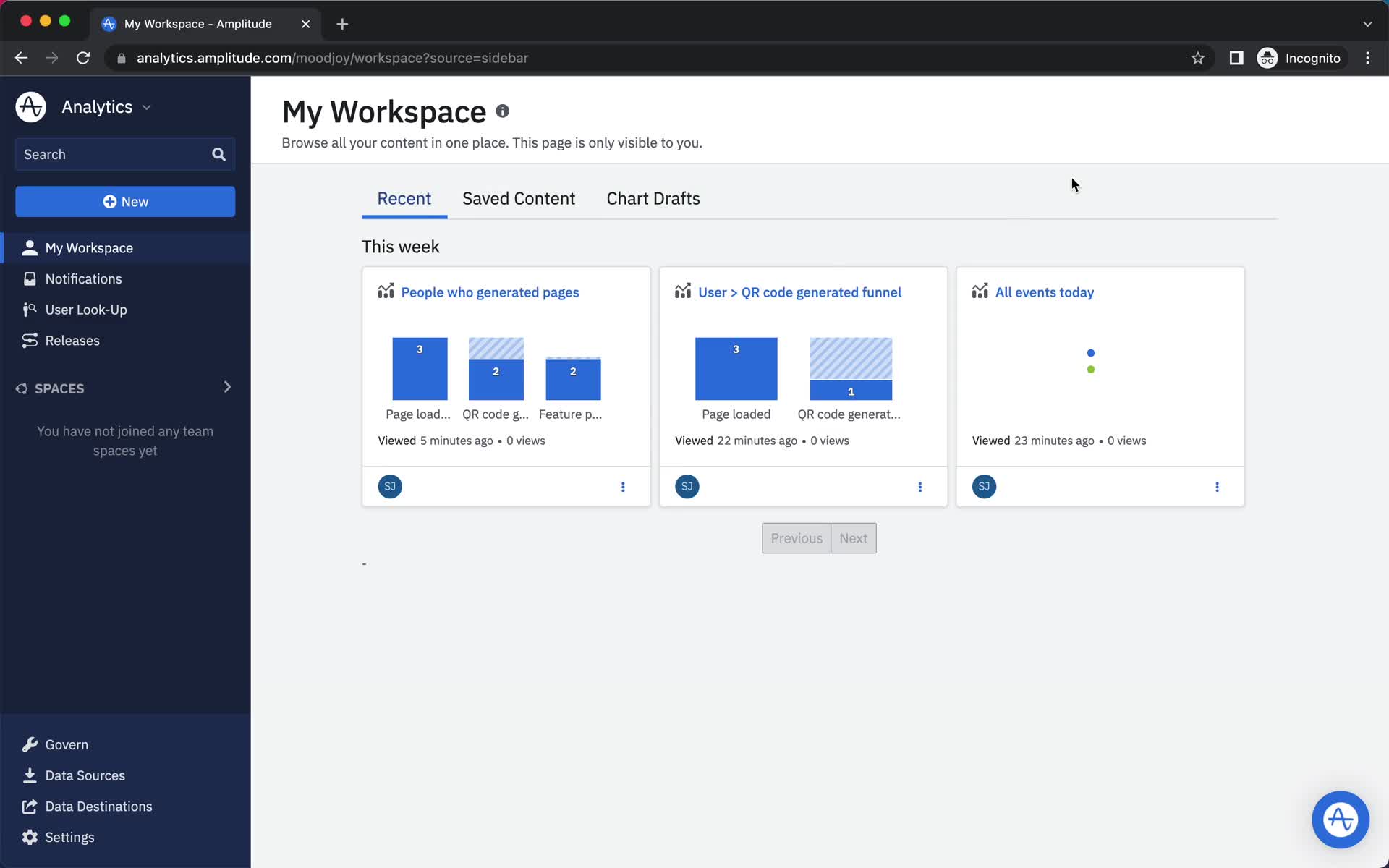Image resolution: width=1389 pixels, height=868 pixels.
Task: Expand the Spaces section in sidebar
Action: [227, 388]
